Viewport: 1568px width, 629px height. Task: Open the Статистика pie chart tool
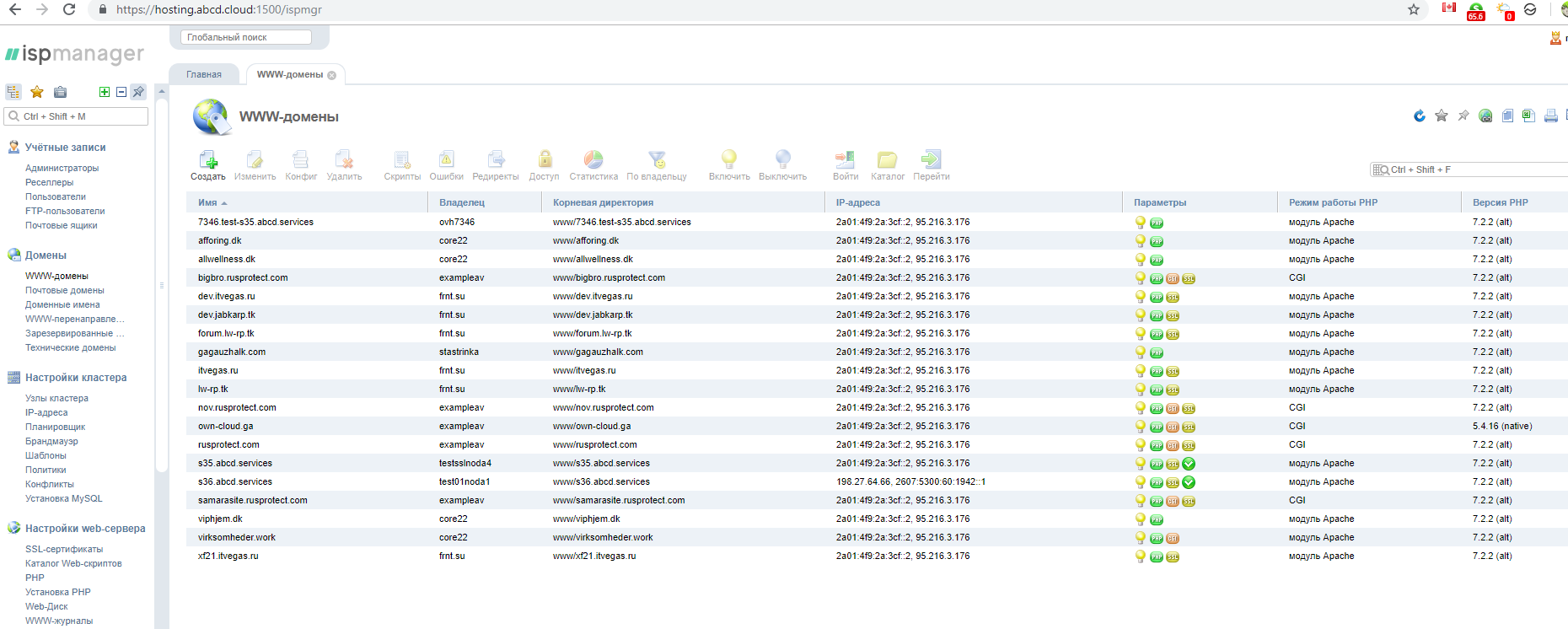click(x=593, y=160)
